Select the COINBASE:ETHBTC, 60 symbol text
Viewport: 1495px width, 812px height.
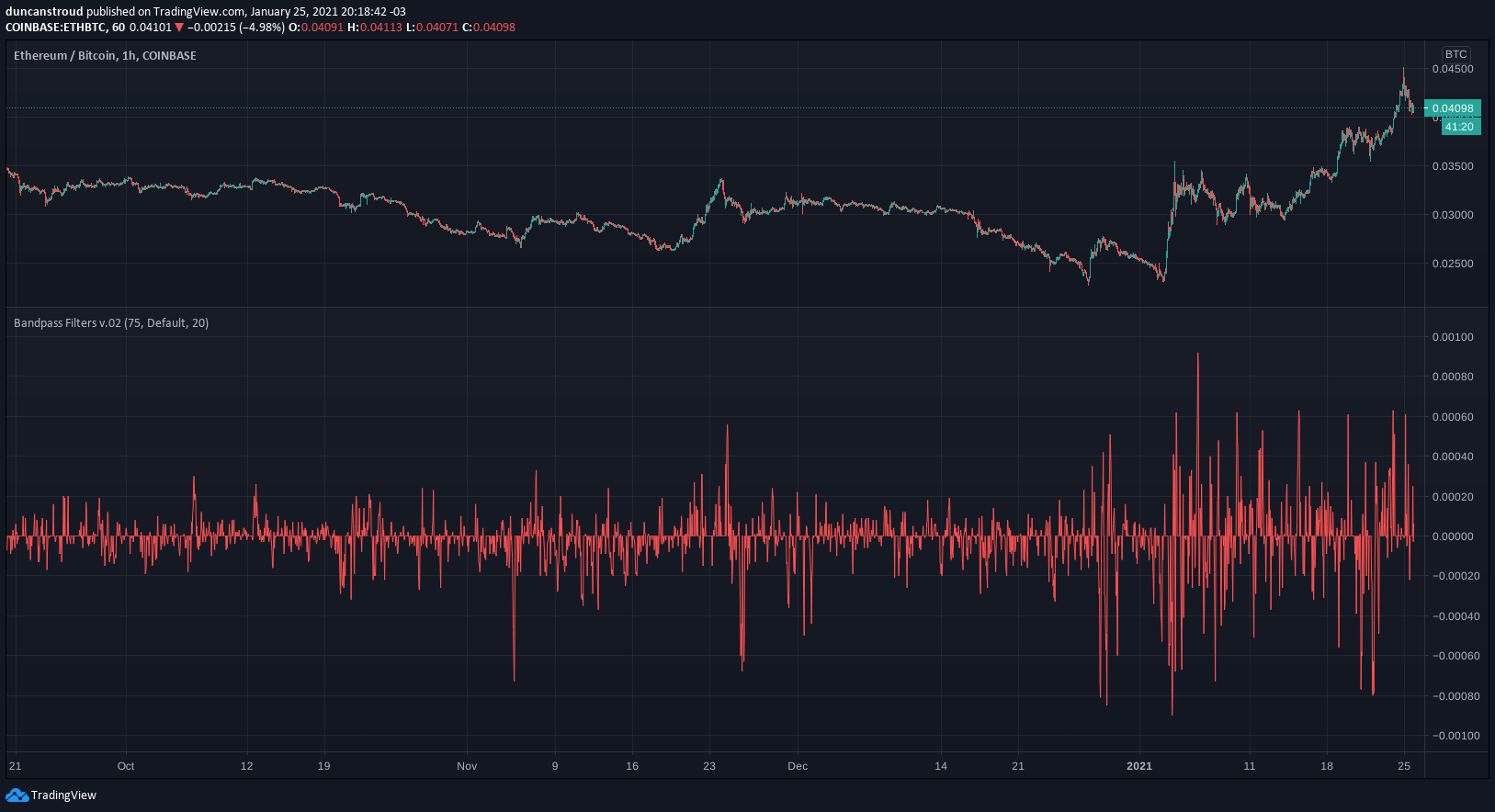65,28
